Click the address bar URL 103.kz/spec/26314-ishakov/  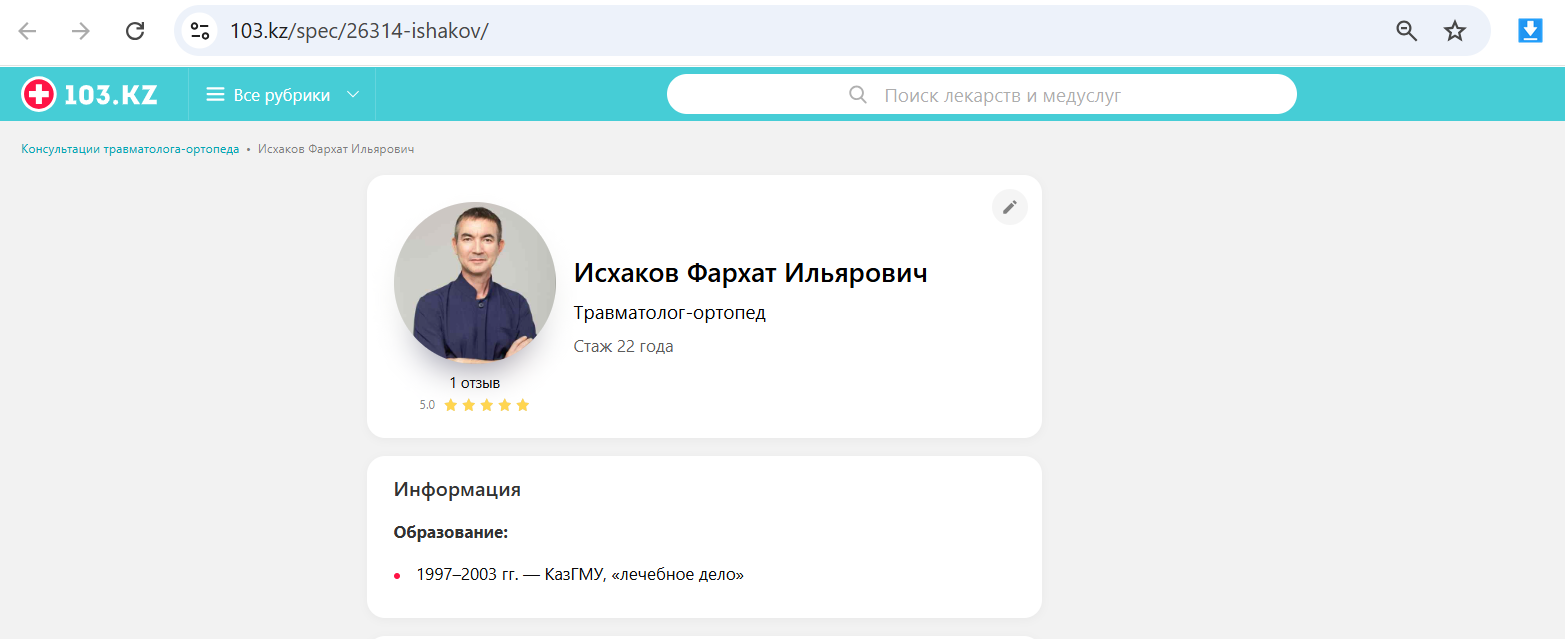(x=359, y=31)
